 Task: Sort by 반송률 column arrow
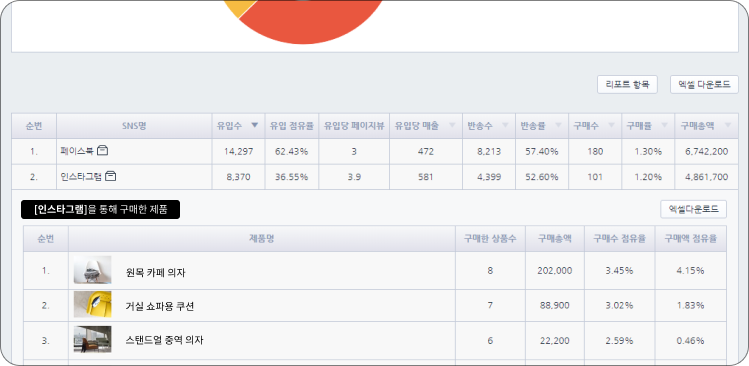point(558,125)
